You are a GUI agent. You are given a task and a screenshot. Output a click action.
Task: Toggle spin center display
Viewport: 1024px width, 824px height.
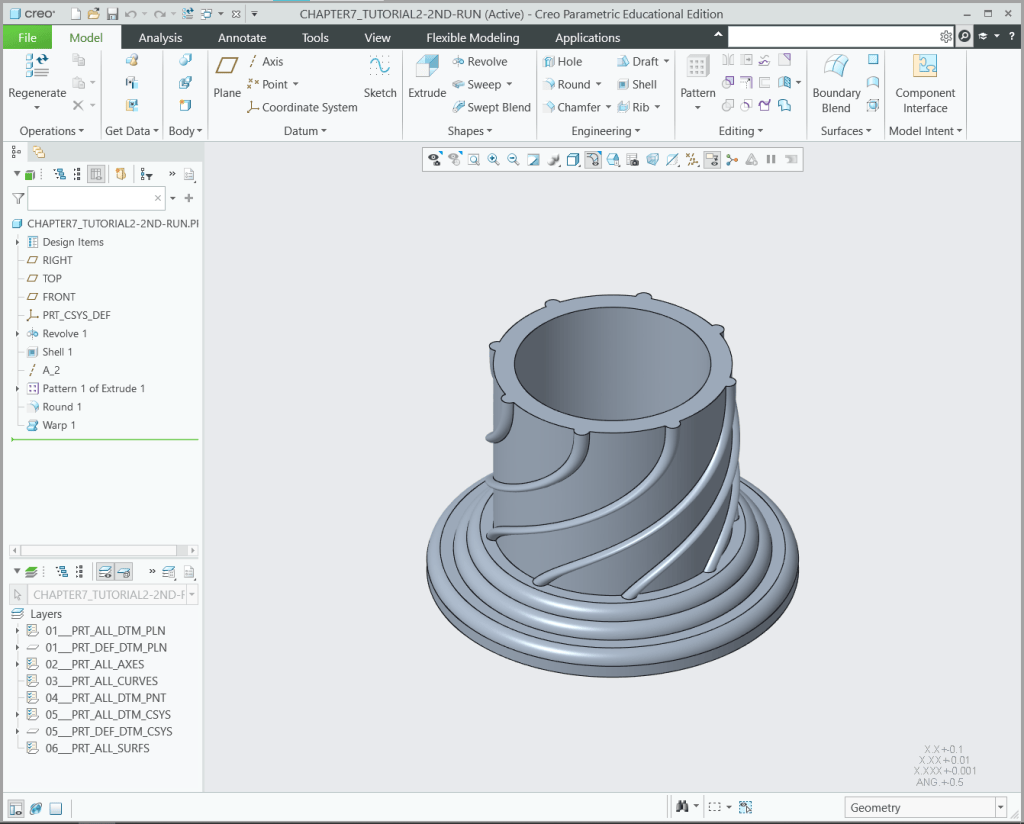(x=732, y=159)
